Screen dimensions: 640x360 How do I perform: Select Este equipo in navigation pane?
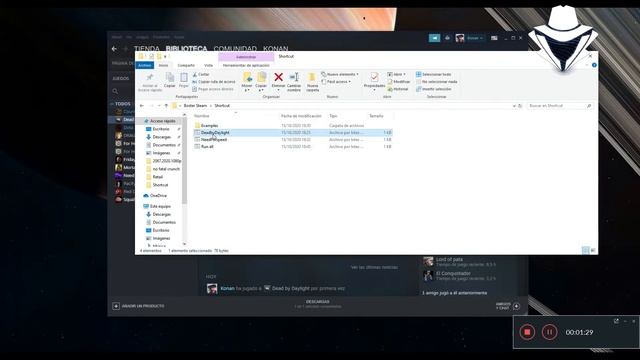160,207
